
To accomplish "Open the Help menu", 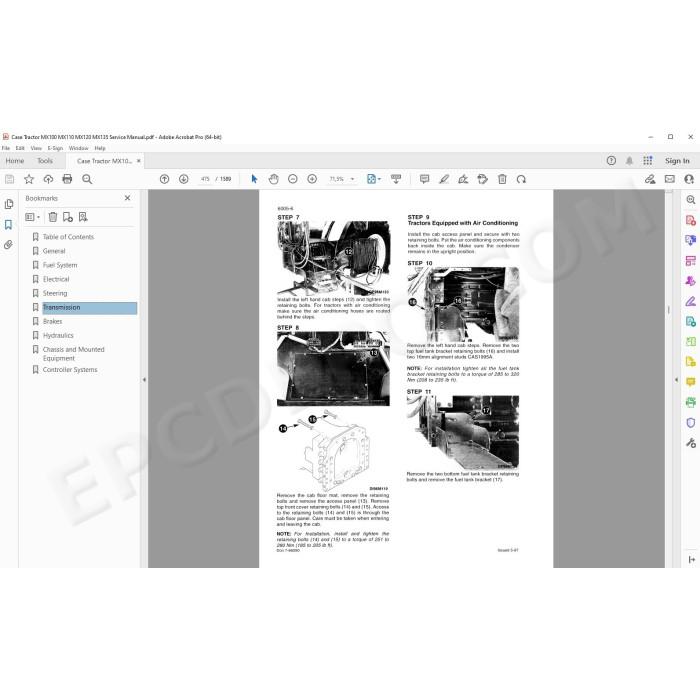I will [x=100, y=148].
